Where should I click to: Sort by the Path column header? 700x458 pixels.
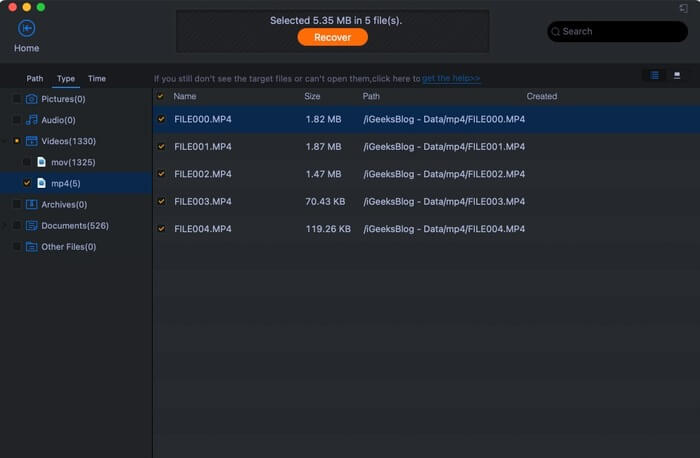tap(371, 96)
